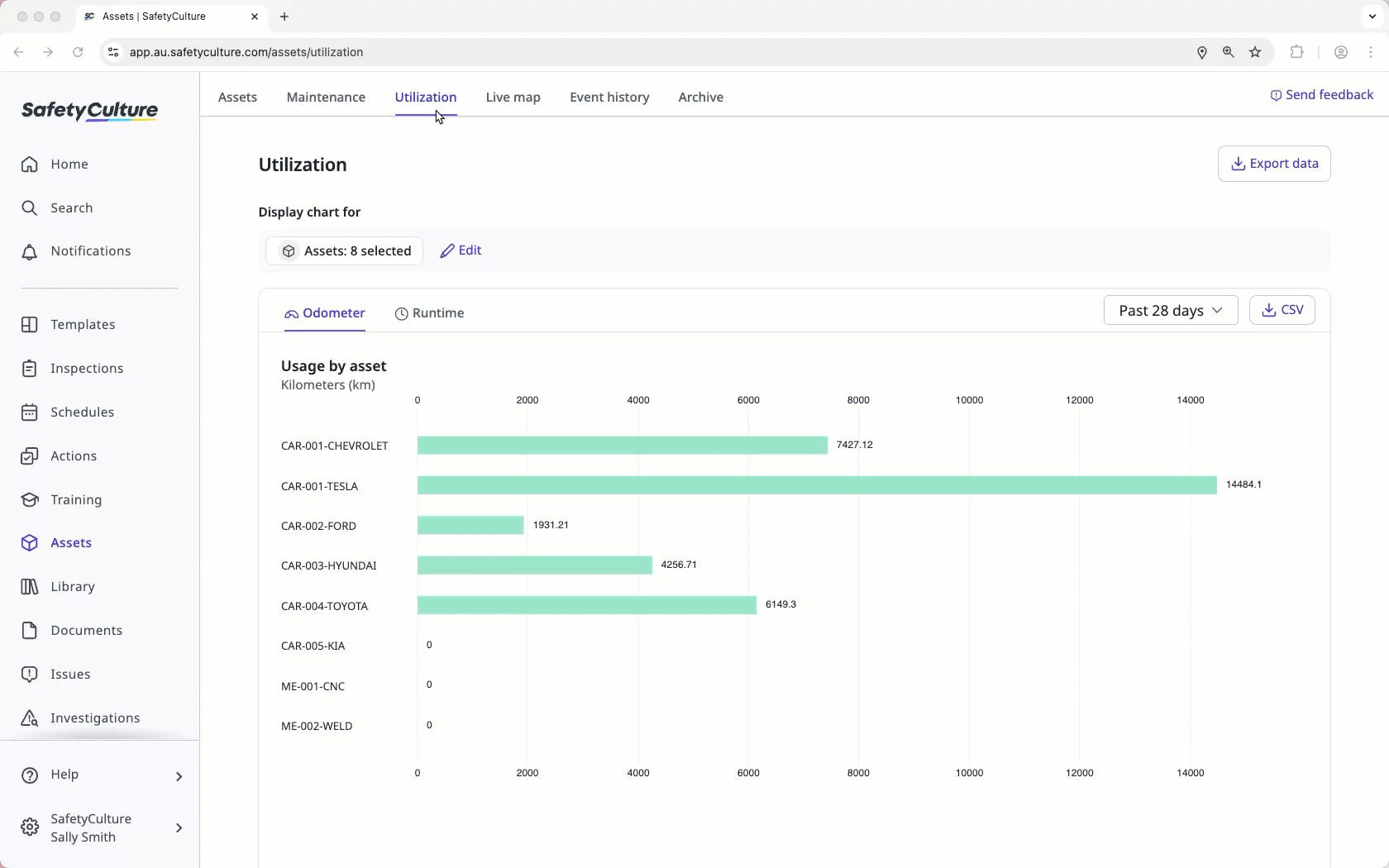
Task: Open Notifications bell in sidebar
Action: pos(30,251)
